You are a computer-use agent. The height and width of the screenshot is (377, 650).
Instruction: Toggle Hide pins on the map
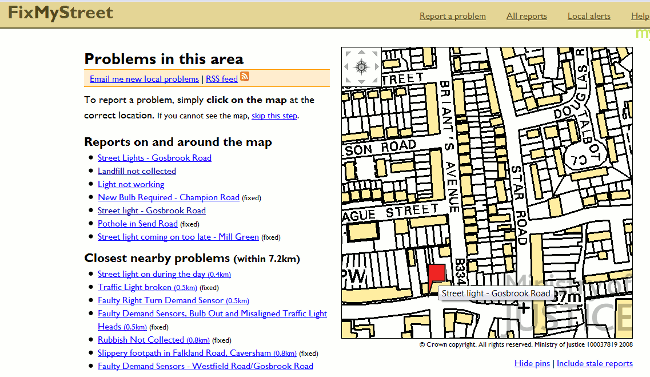[532, 363]
